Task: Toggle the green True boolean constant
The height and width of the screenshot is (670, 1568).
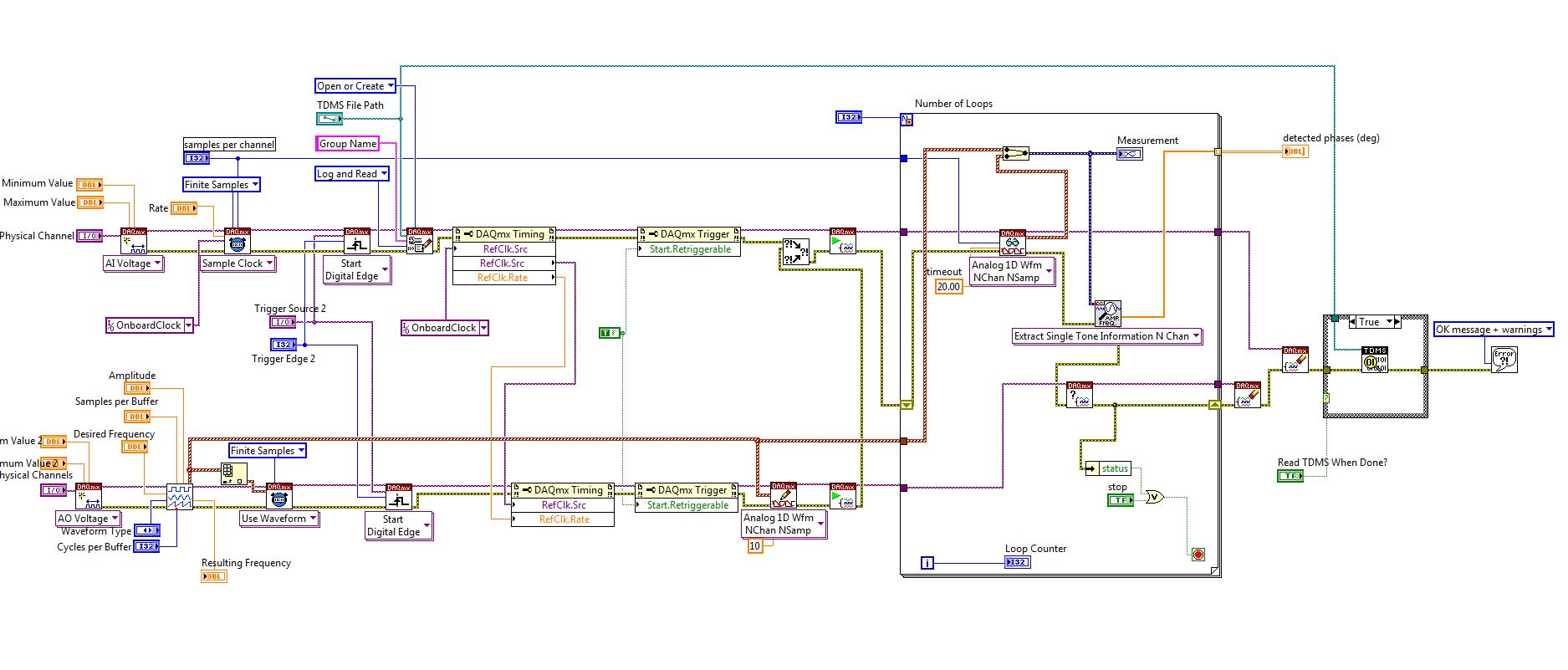Action: (x=609, y=333)
